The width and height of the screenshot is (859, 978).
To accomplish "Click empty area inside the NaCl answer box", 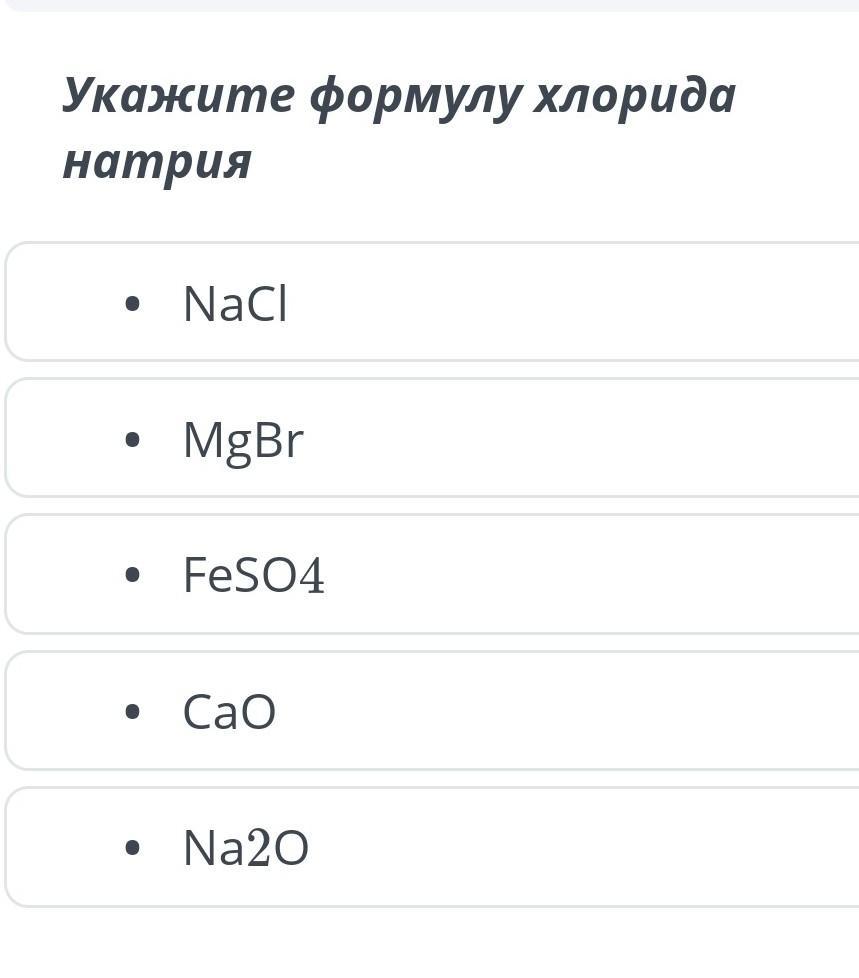I will coord(561,301).
